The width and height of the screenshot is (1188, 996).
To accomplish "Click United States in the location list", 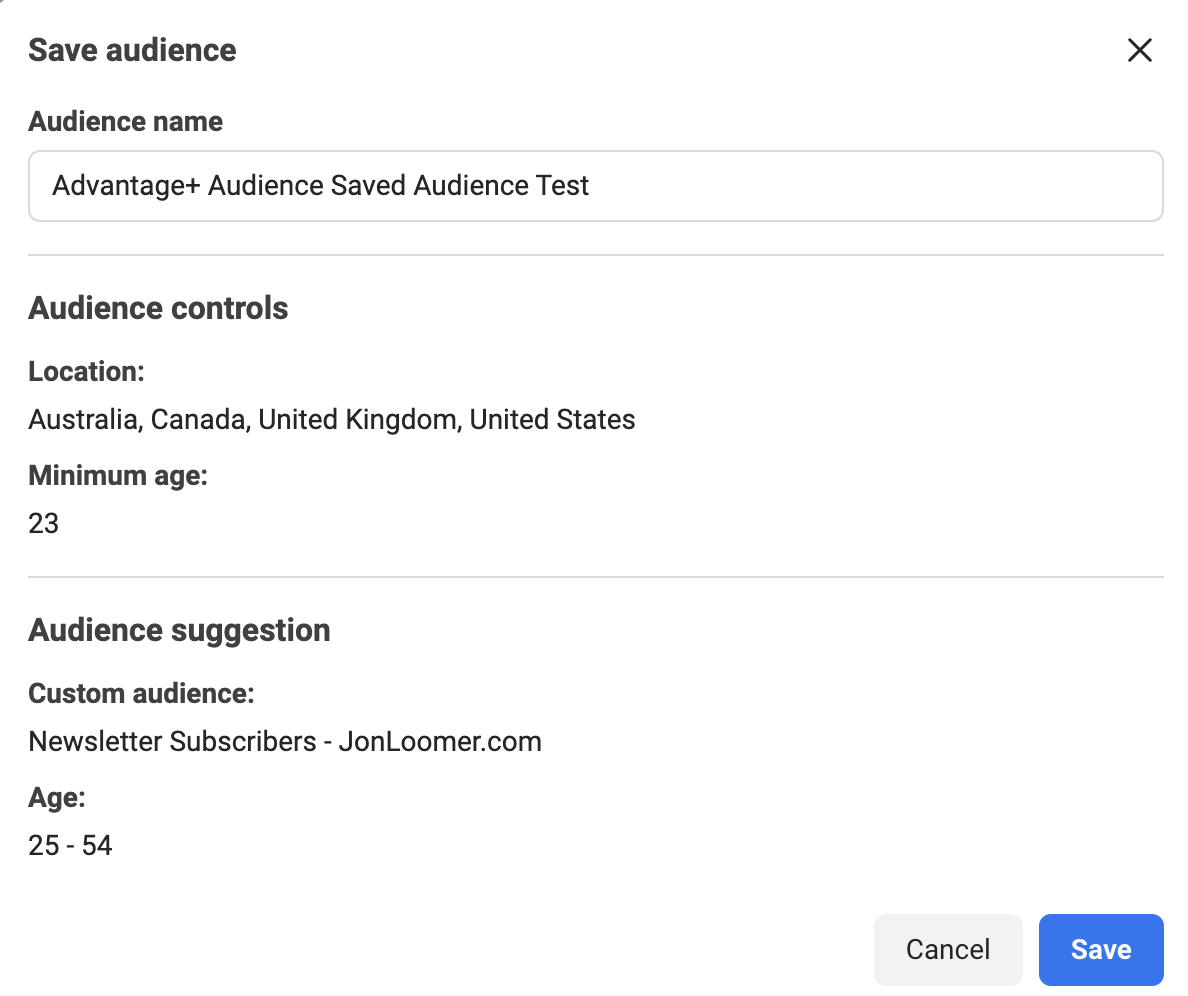I will [551, 419].
